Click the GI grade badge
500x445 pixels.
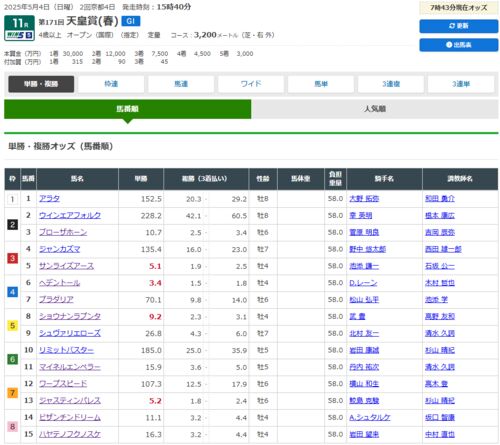tap(131, 21)
